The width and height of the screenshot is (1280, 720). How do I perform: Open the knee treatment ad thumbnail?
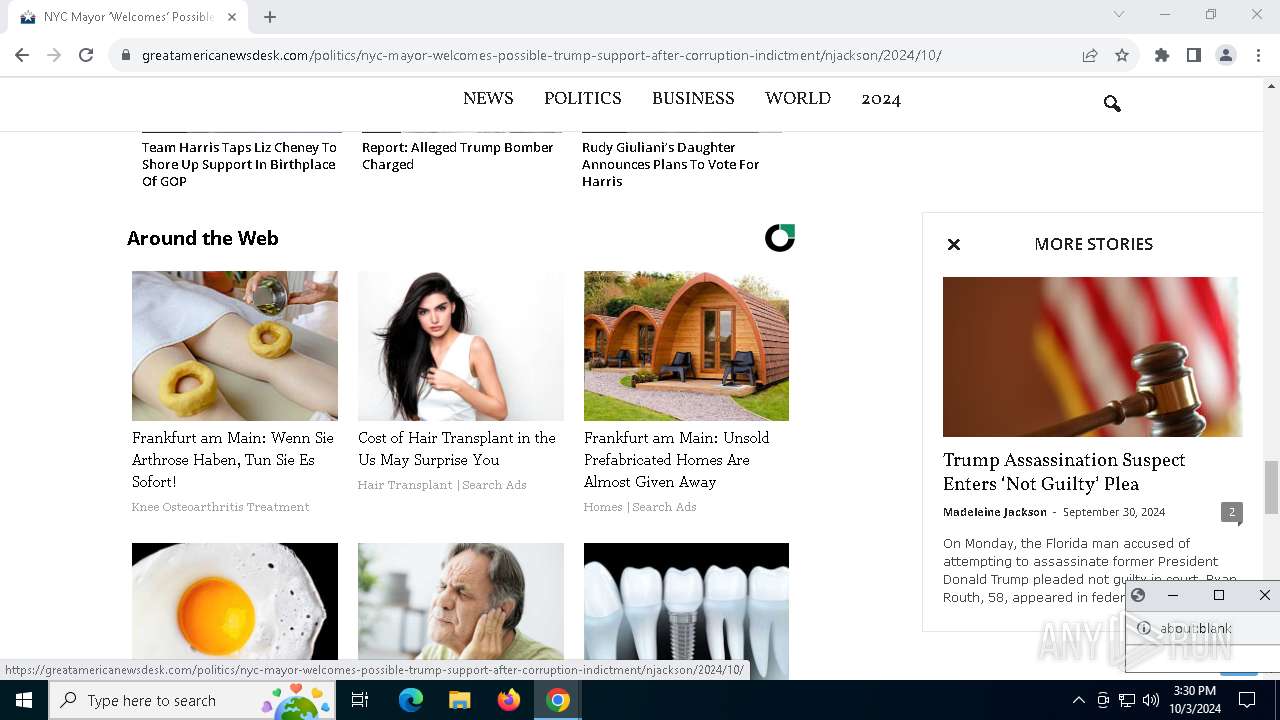pyautogui.click(x=235, y=346)
